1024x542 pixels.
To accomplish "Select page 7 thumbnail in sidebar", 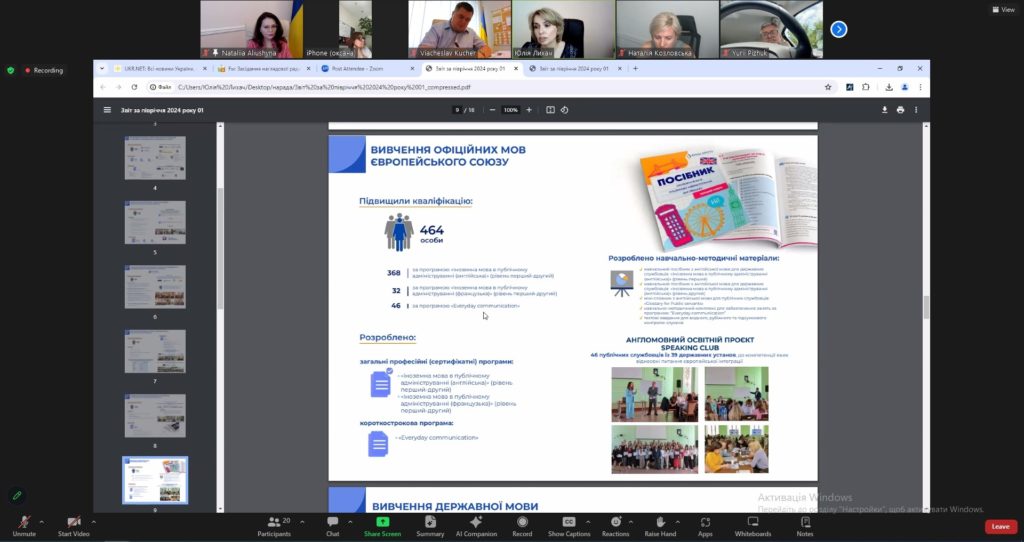I will [x=155, y=351].
